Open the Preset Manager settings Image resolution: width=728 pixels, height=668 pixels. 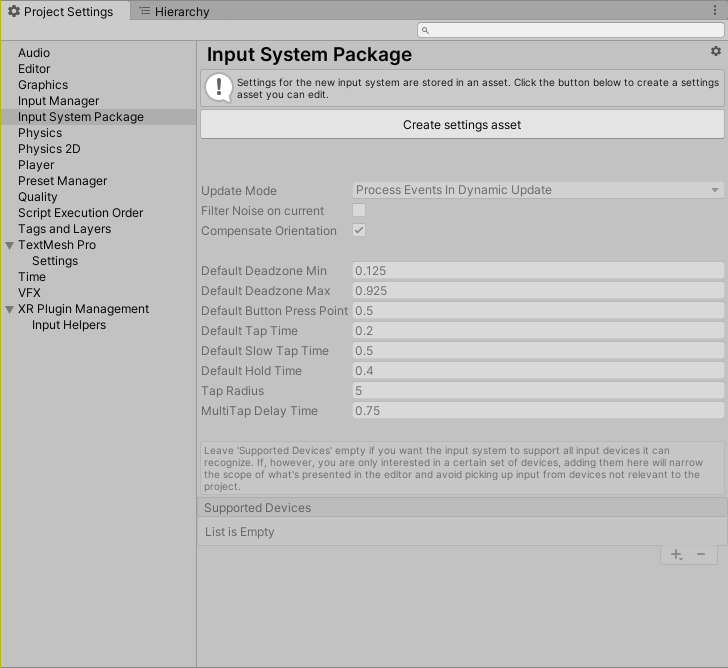62,181
